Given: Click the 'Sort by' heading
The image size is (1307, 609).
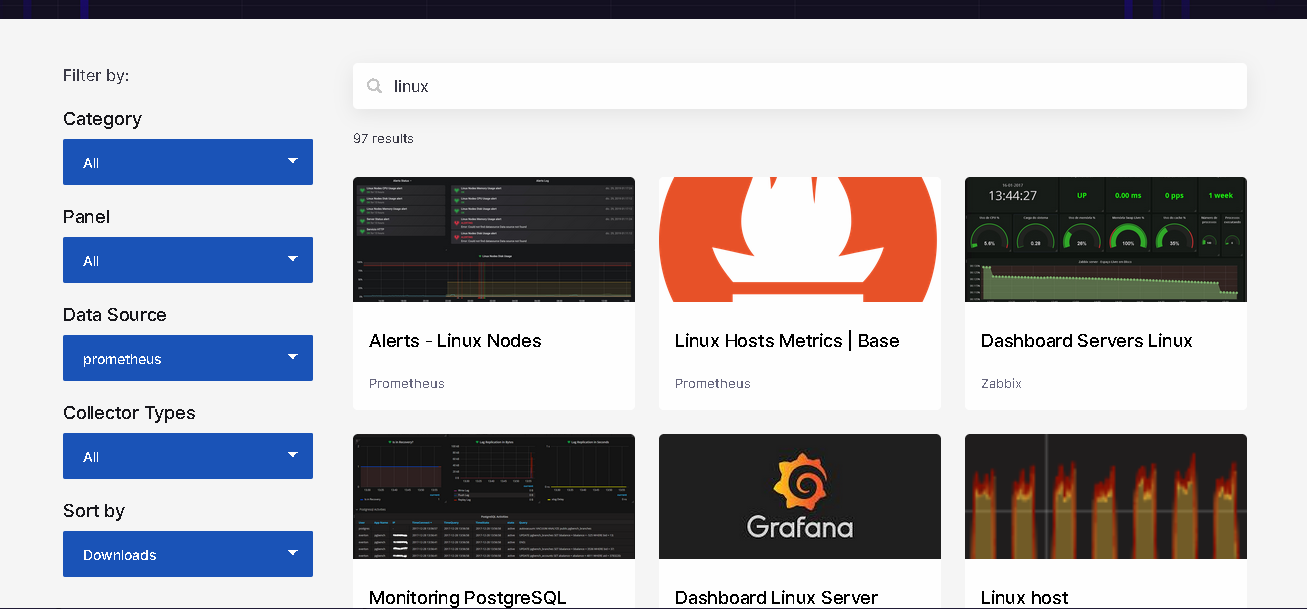Looking at the screenshot, I should pyautogui.click(x=94, y=511).
